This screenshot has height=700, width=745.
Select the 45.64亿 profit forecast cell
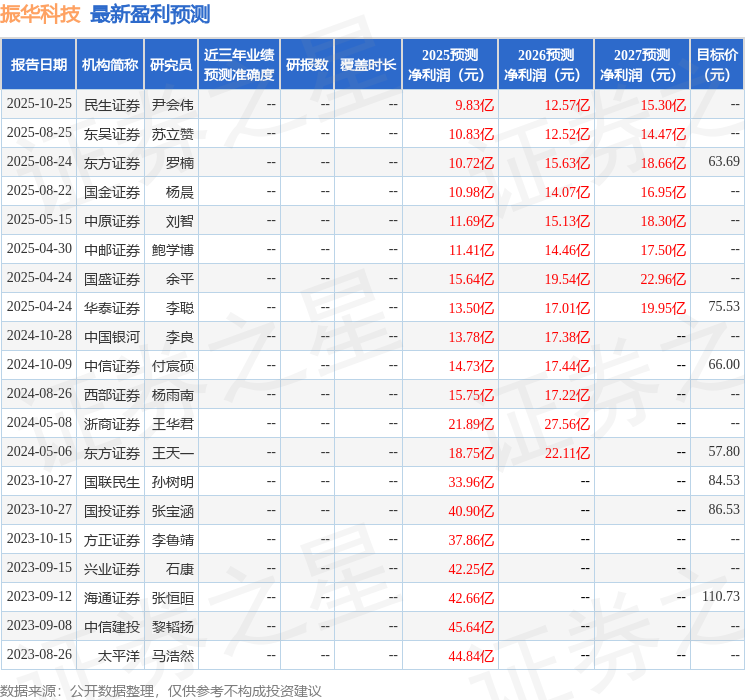pyautogui.click(x=471, y=627)
